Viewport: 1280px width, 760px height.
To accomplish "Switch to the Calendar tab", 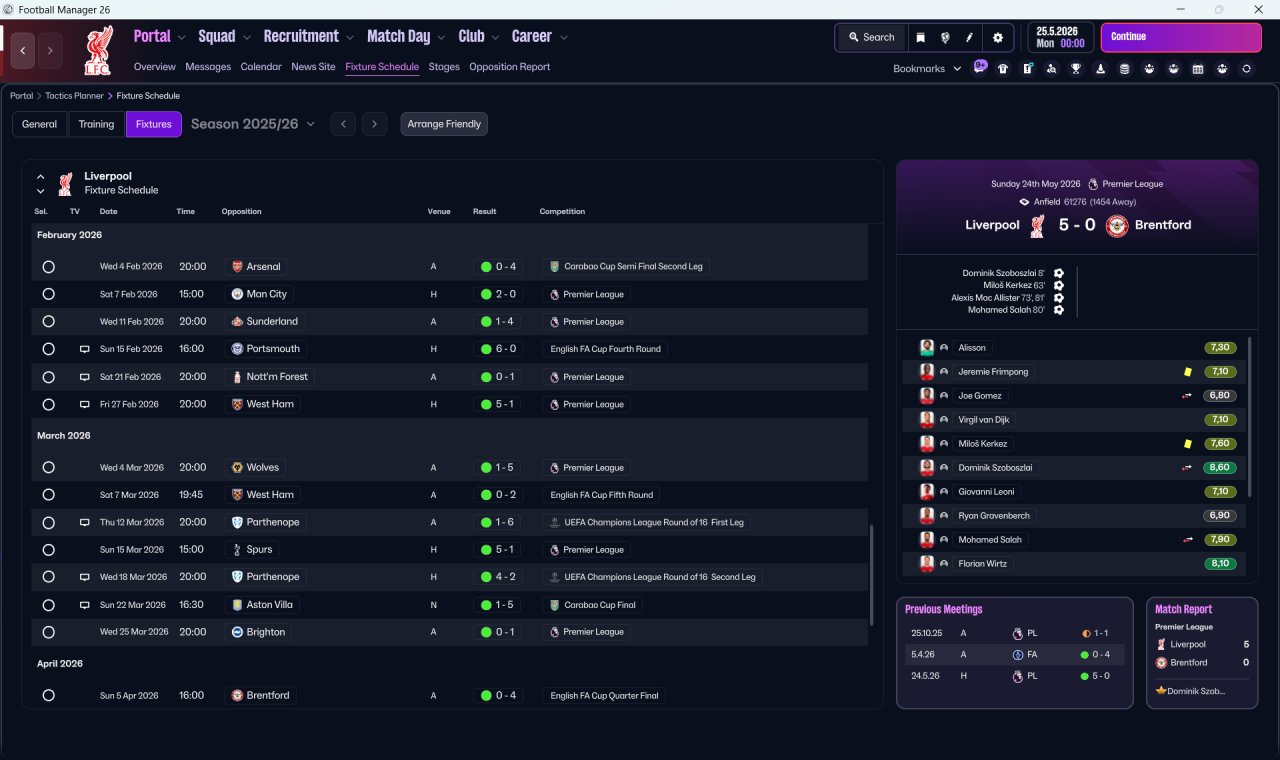I will [x=261, y=67].
